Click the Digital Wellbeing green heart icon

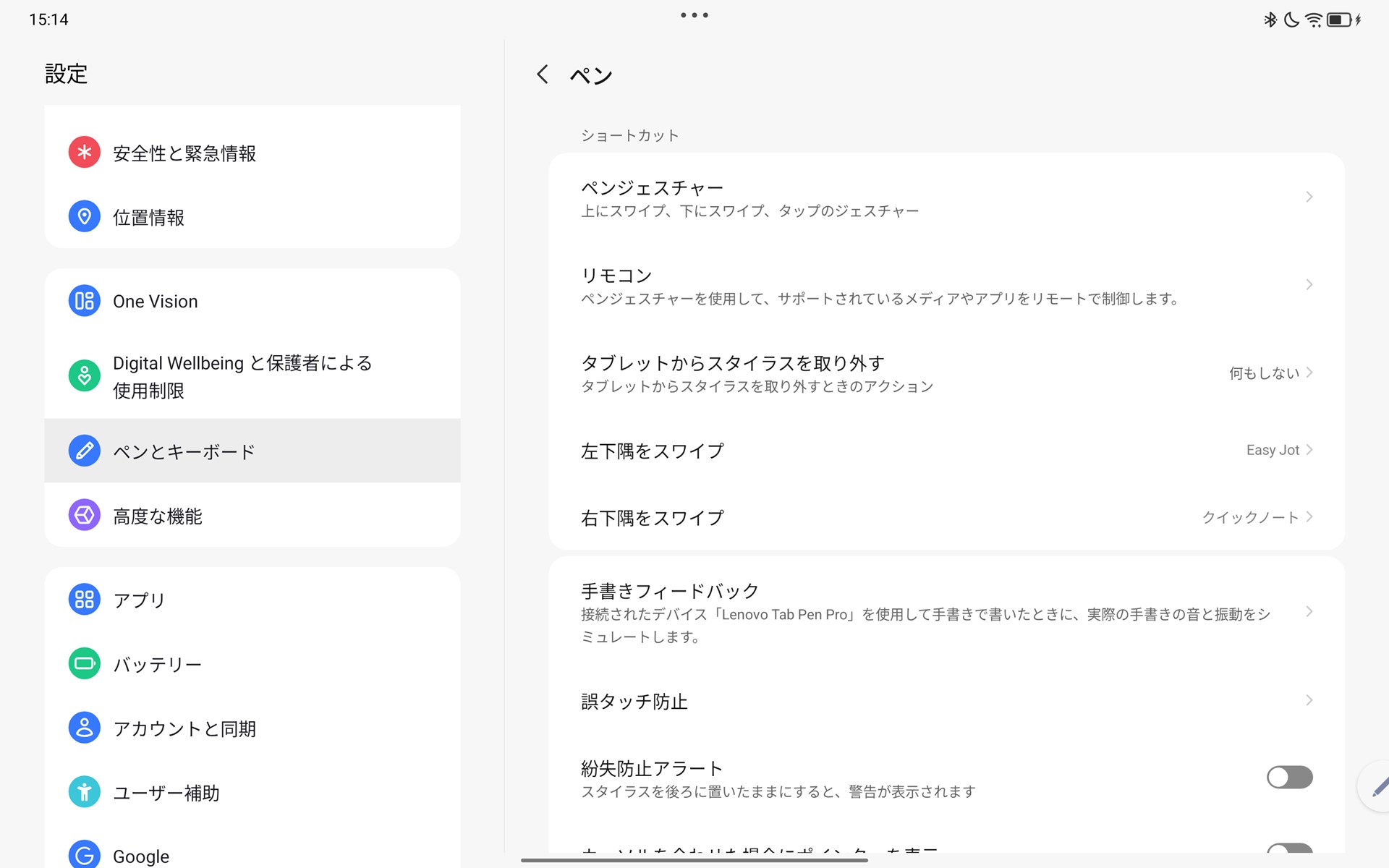click(x=84, y=375)
